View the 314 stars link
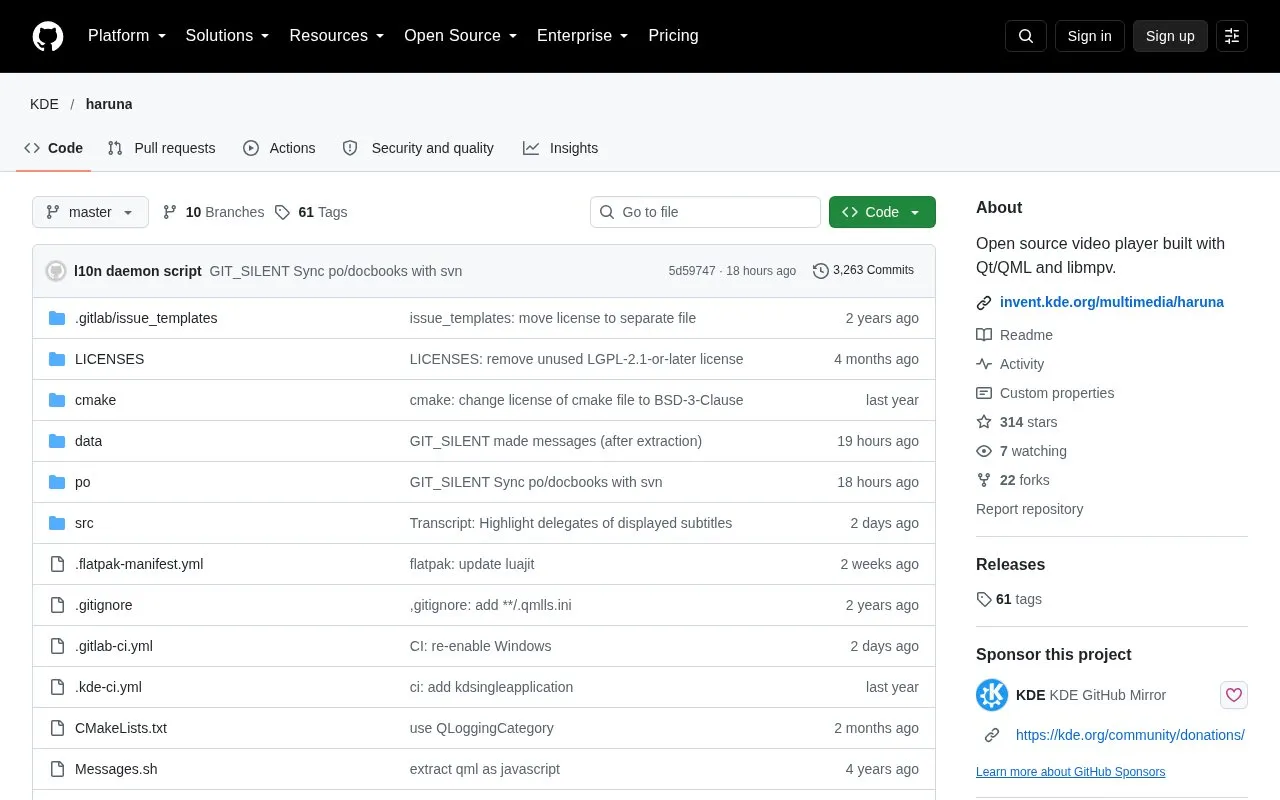 [x=1017, y=422]
